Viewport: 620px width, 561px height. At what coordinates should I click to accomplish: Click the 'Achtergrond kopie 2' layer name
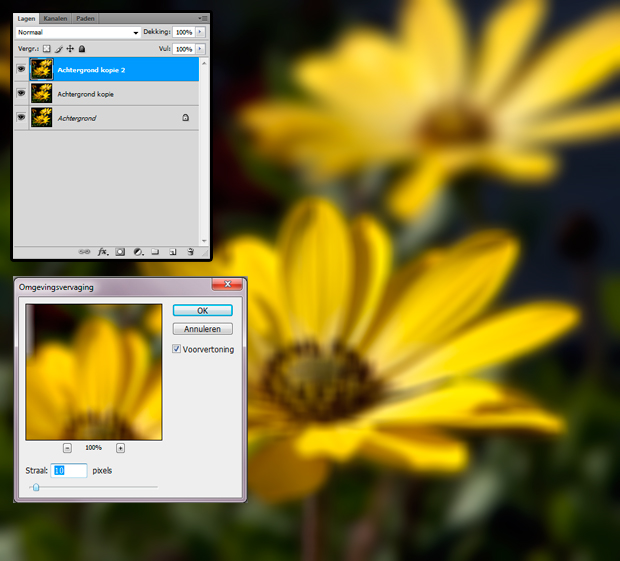pos(91,70)
